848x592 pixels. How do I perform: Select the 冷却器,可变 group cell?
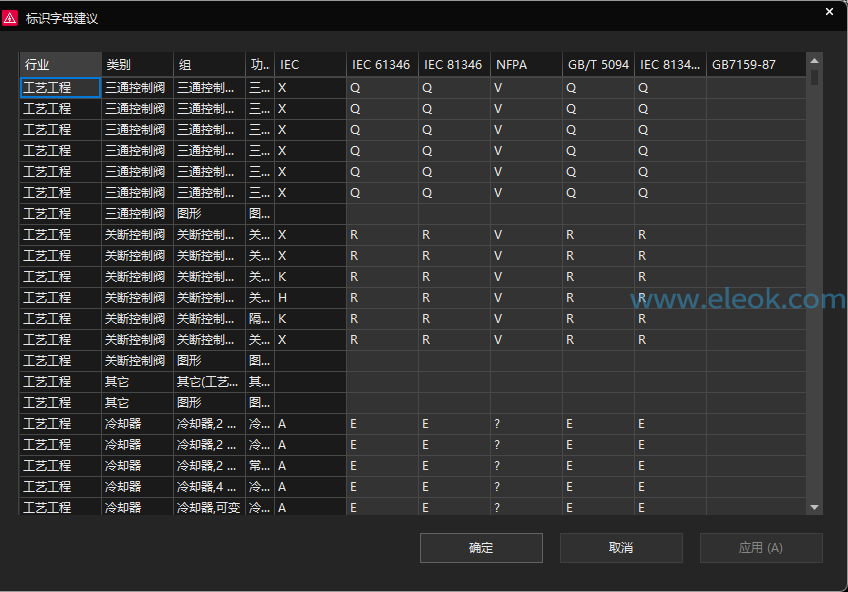[209, 508]
